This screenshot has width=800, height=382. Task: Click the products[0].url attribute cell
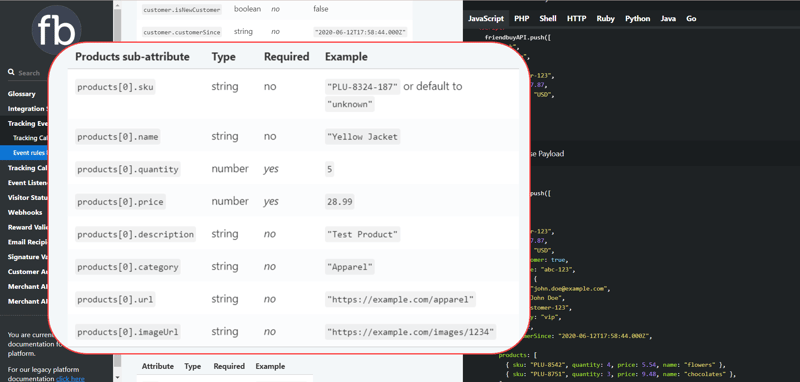115,300
